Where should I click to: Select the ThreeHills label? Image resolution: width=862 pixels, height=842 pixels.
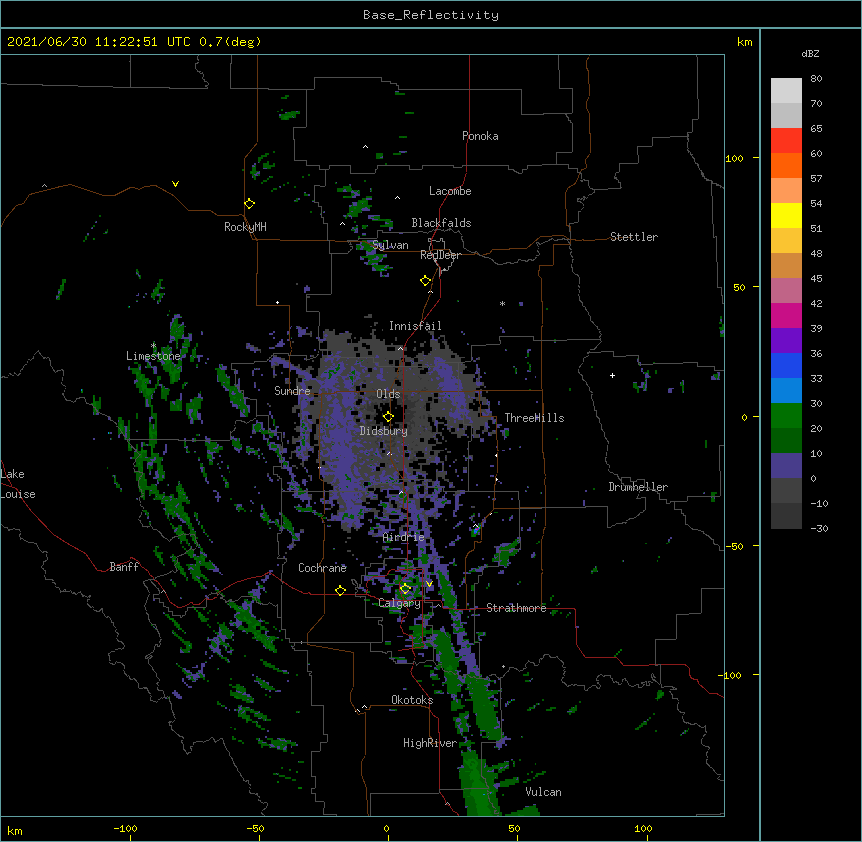pyautogui.click(x=534, y=418)
